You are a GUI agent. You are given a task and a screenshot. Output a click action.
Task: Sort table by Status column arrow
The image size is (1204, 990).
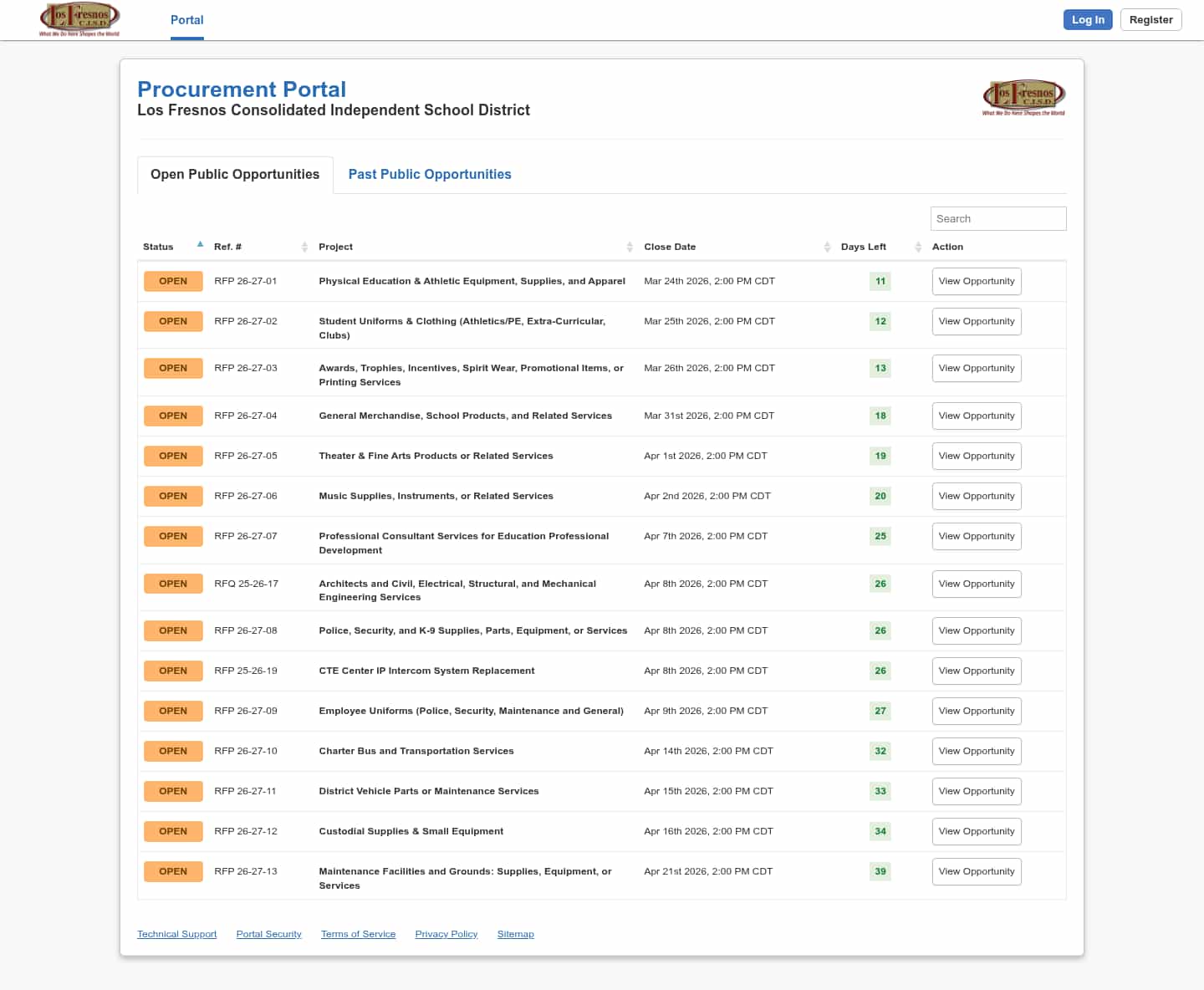(200, 245)
